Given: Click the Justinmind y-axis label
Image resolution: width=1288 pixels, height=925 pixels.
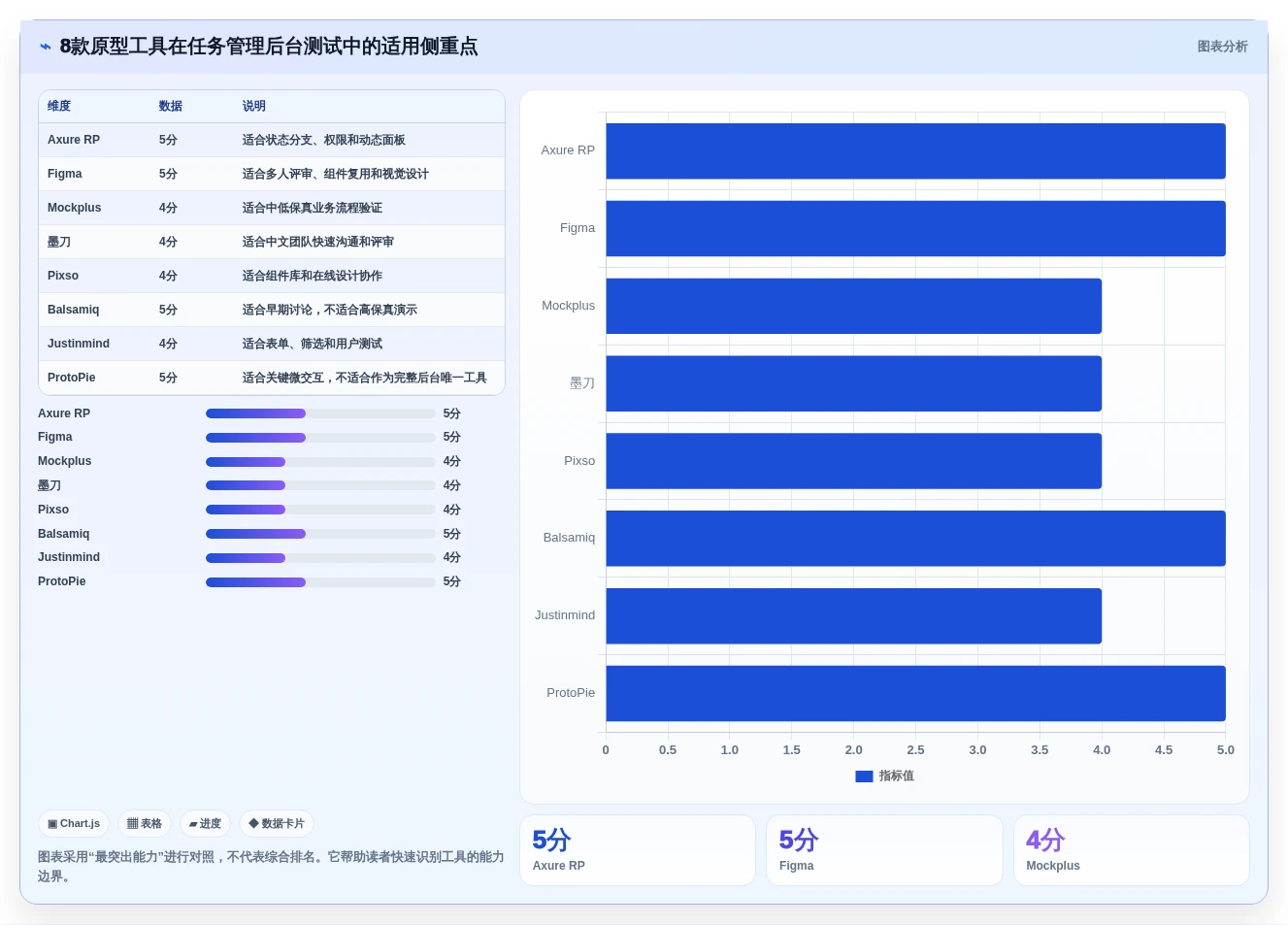Looking at the screenshot, I should click(x=565, y=615).
